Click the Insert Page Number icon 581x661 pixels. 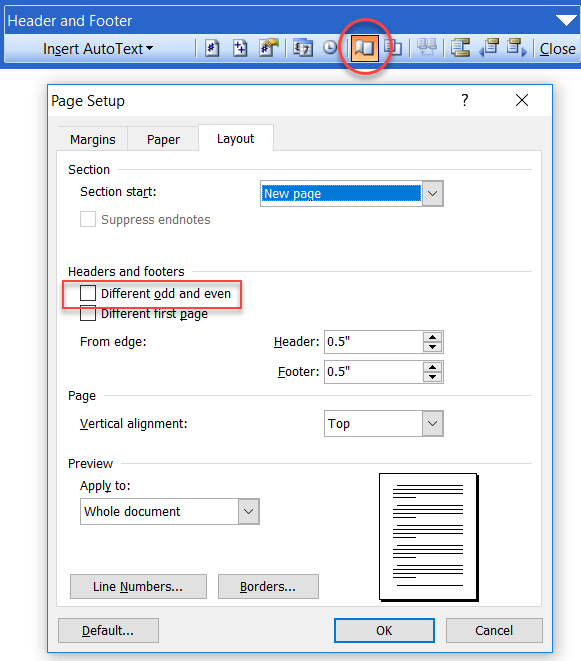[212, 48]
